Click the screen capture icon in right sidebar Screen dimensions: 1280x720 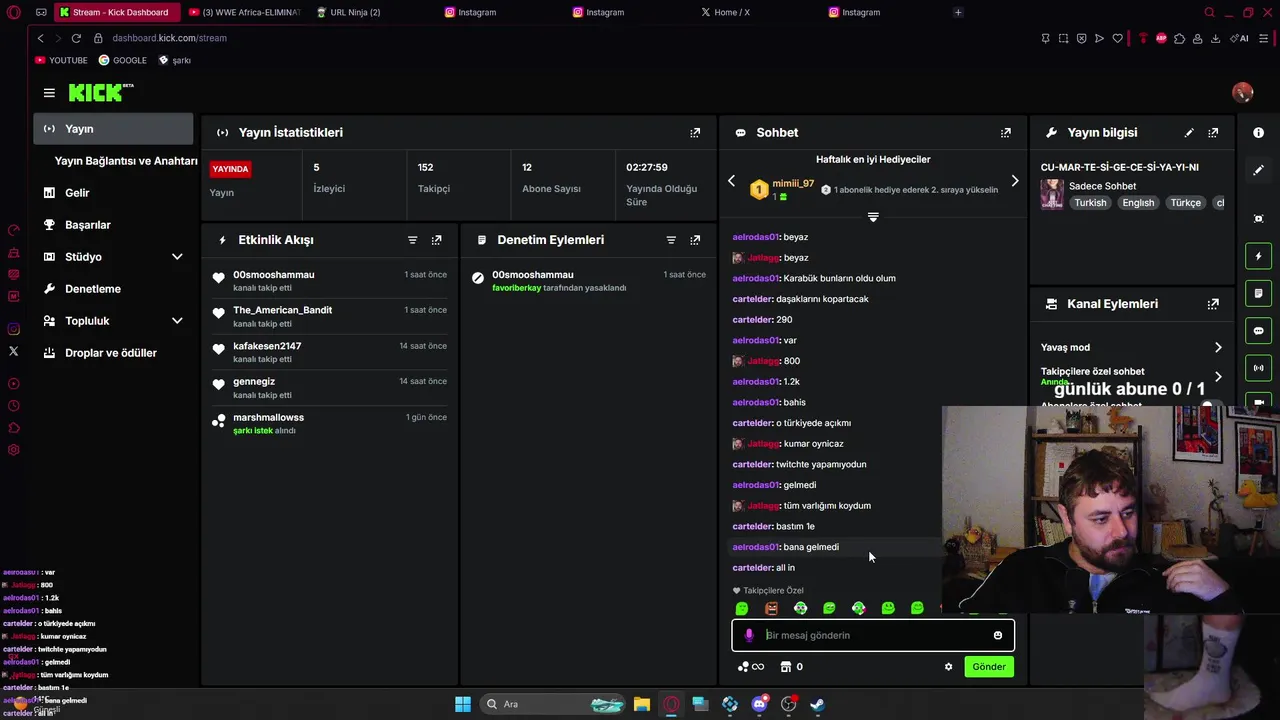click(1258, 219)
